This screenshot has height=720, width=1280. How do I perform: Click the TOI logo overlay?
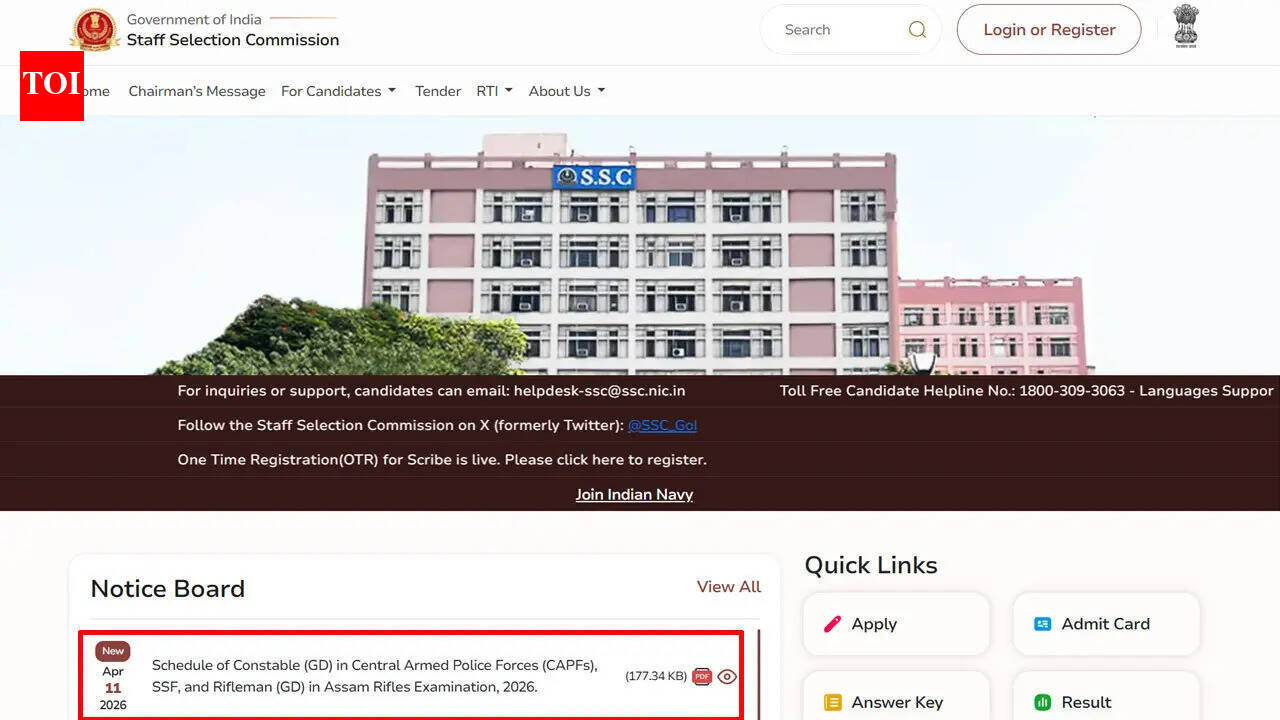point(51,86)
